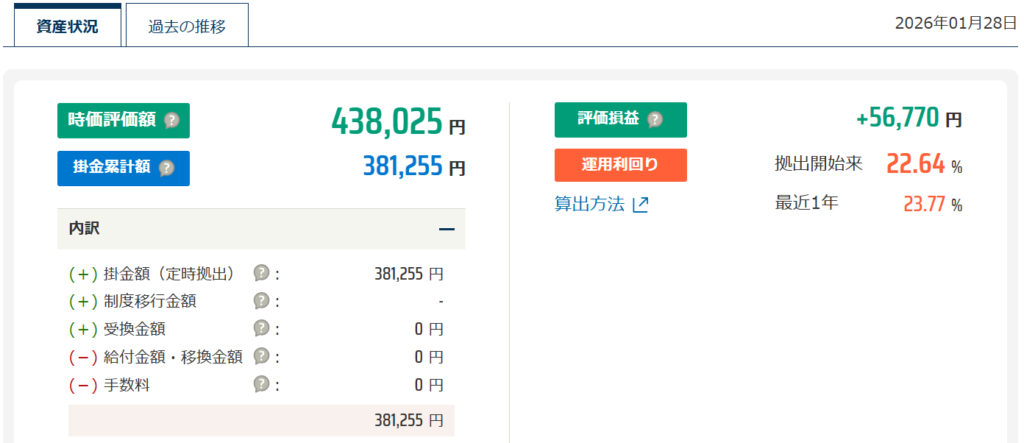Click the date 2026年01月28日
Viewport: 1024px width, 443px height.
coord(955,23)
